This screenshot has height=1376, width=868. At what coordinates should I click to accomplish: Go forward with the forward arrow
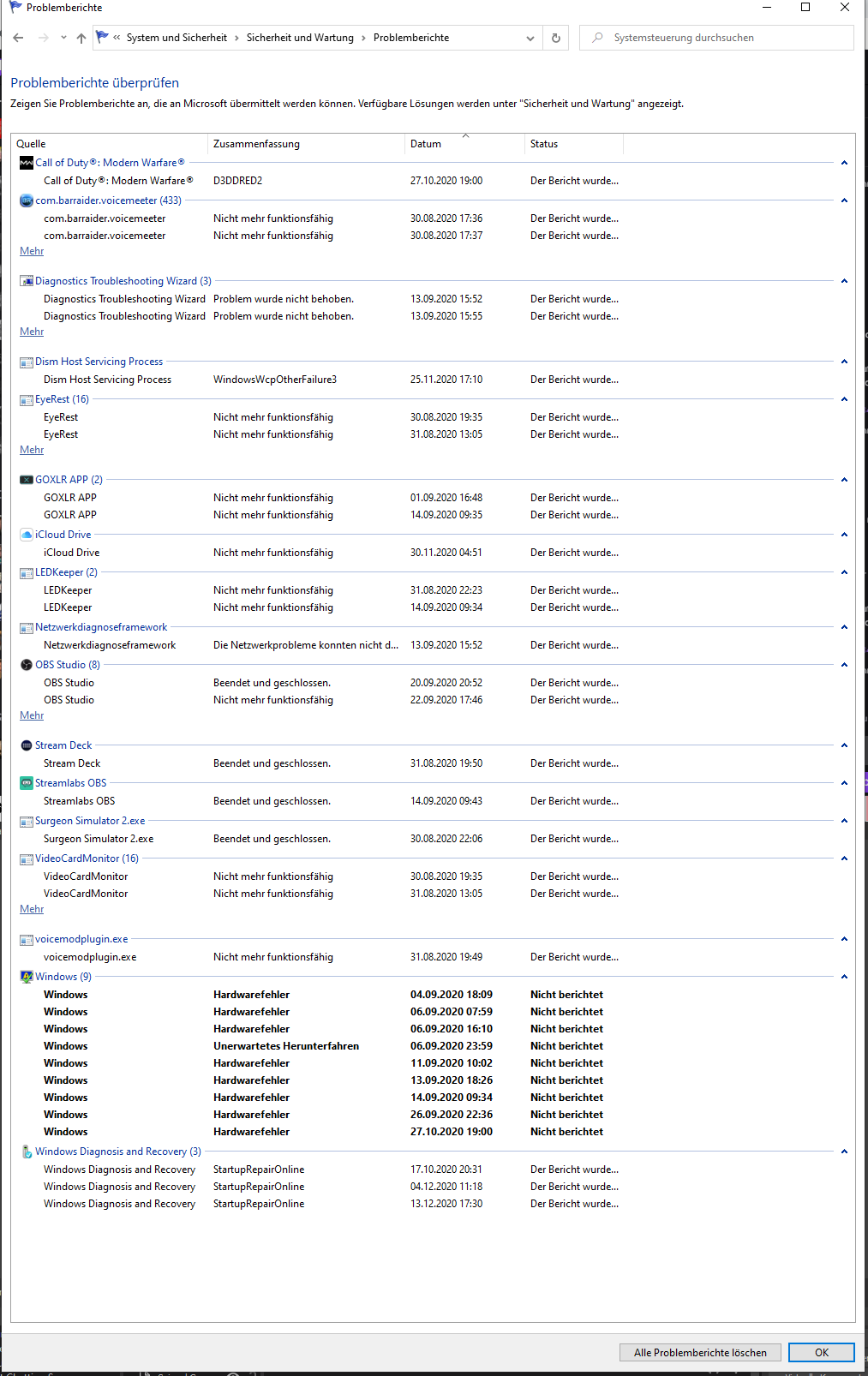[43, 38]
